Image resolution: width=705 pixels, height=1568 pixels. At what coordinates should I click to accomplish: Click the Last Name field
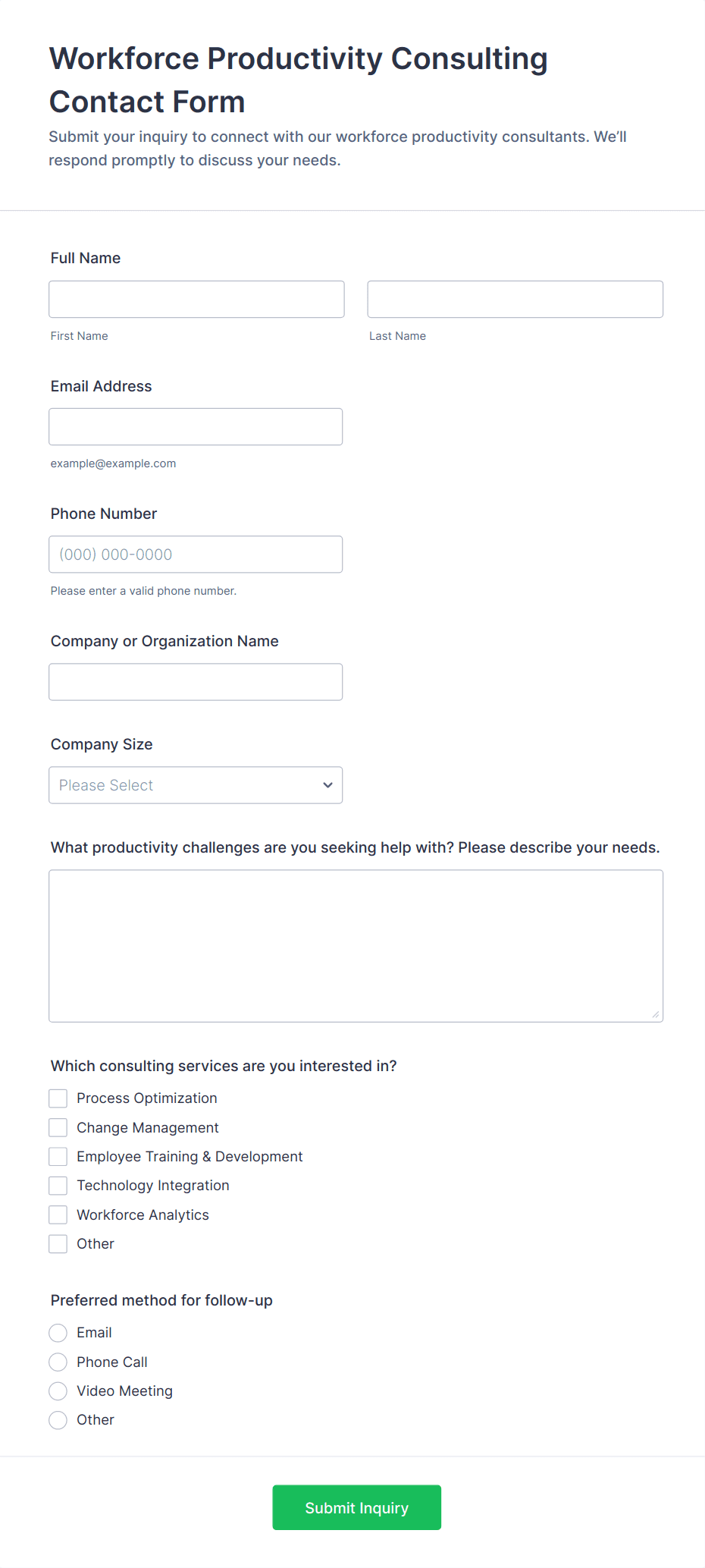coord(515,299)
